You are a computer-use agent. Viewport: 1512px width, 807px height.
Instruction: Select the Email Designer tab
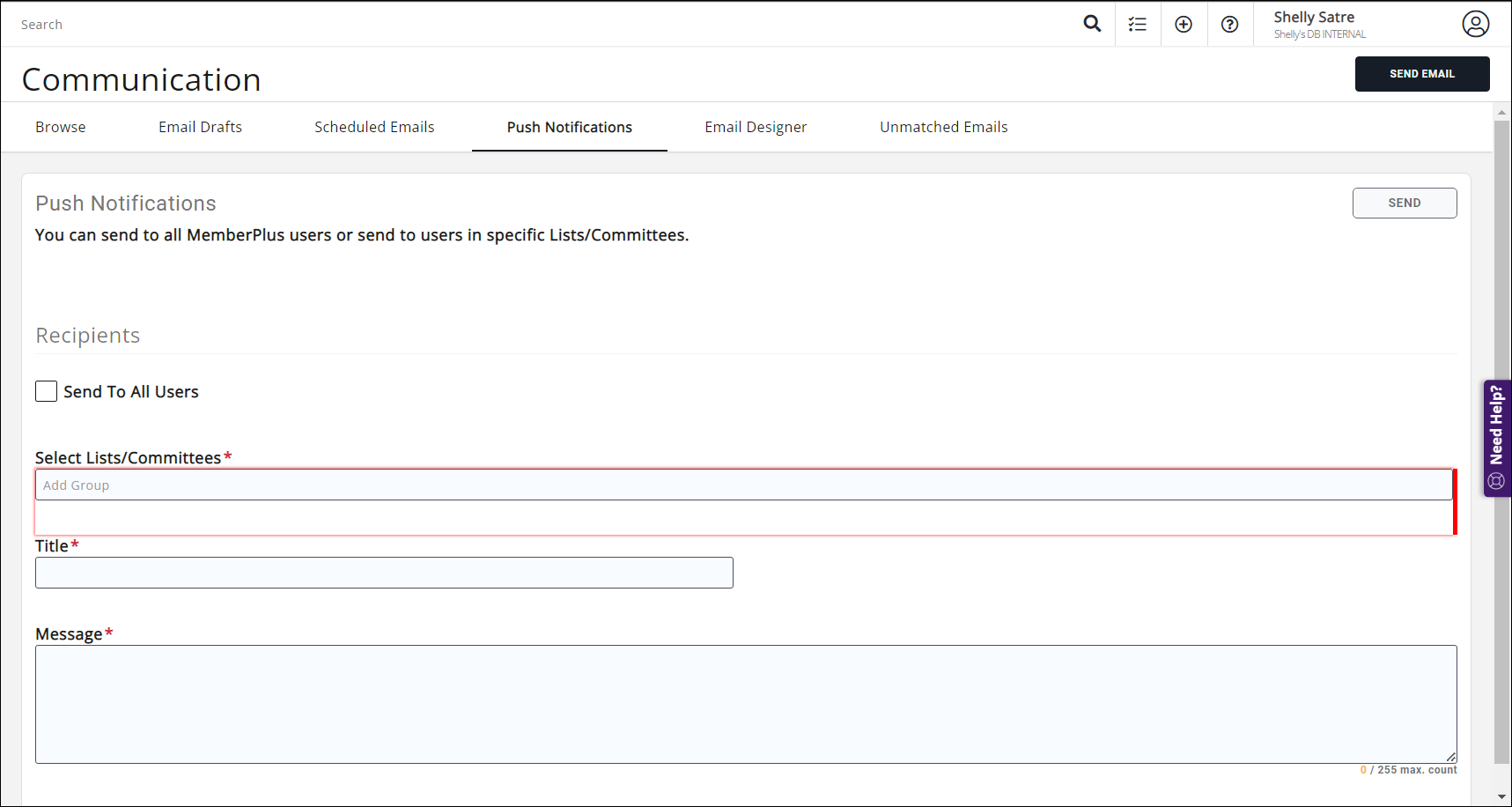pos(756,127)
